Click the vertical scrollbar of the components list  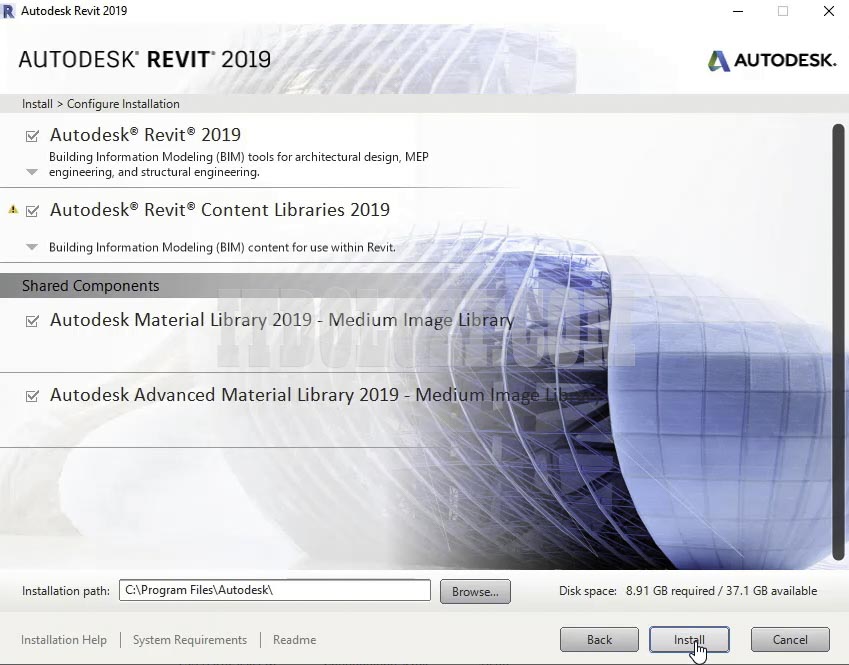click(838, 340)
